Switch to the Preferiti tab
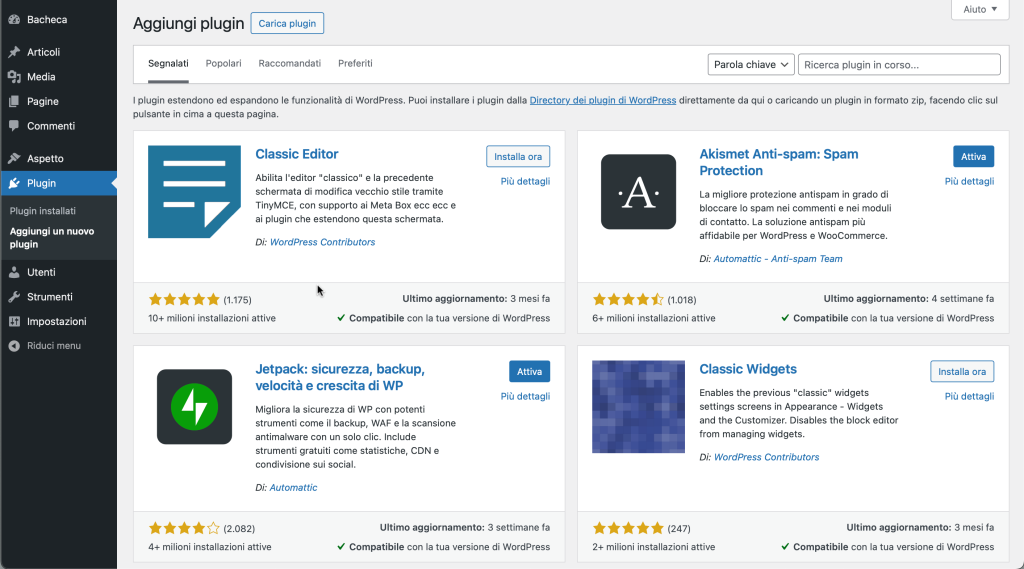Image resolution: width=1024 pixels, height=569 pixels. pyautogui.click(x=355, y=63)
